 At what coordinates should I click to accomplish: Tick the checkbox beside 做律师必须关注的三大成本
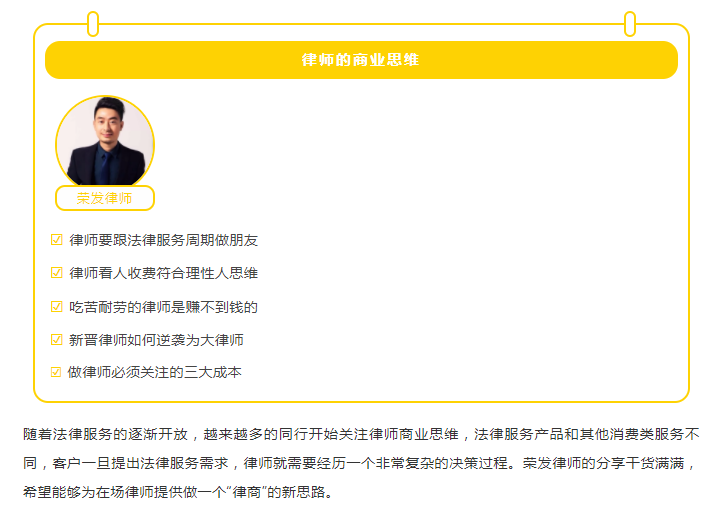pyautogui.click(x=56, y=372)
